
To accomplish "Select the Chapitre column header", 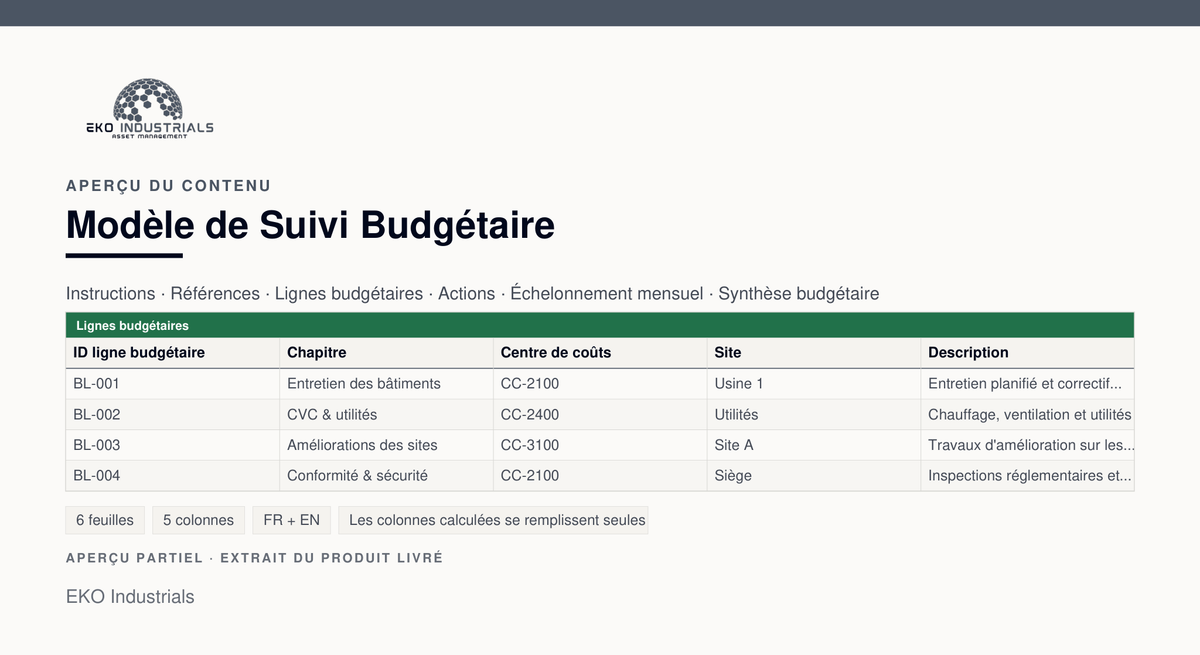I will (387, 353).
